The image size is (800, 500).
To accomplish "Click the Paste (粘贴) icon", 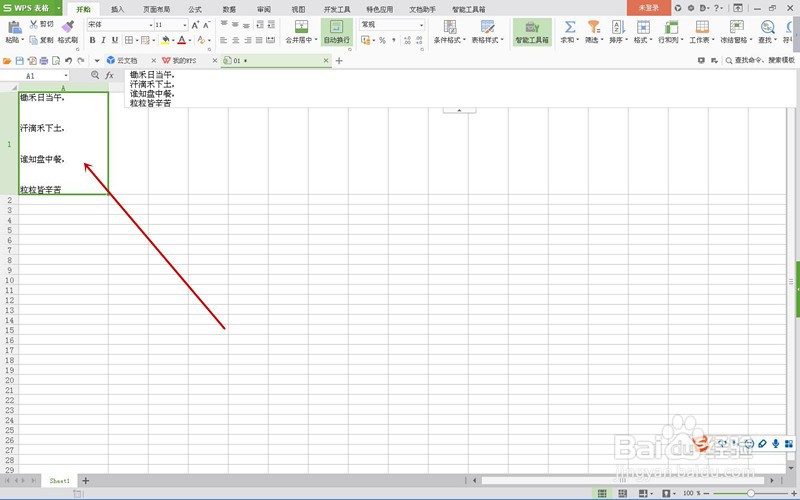I will (13, 27).
